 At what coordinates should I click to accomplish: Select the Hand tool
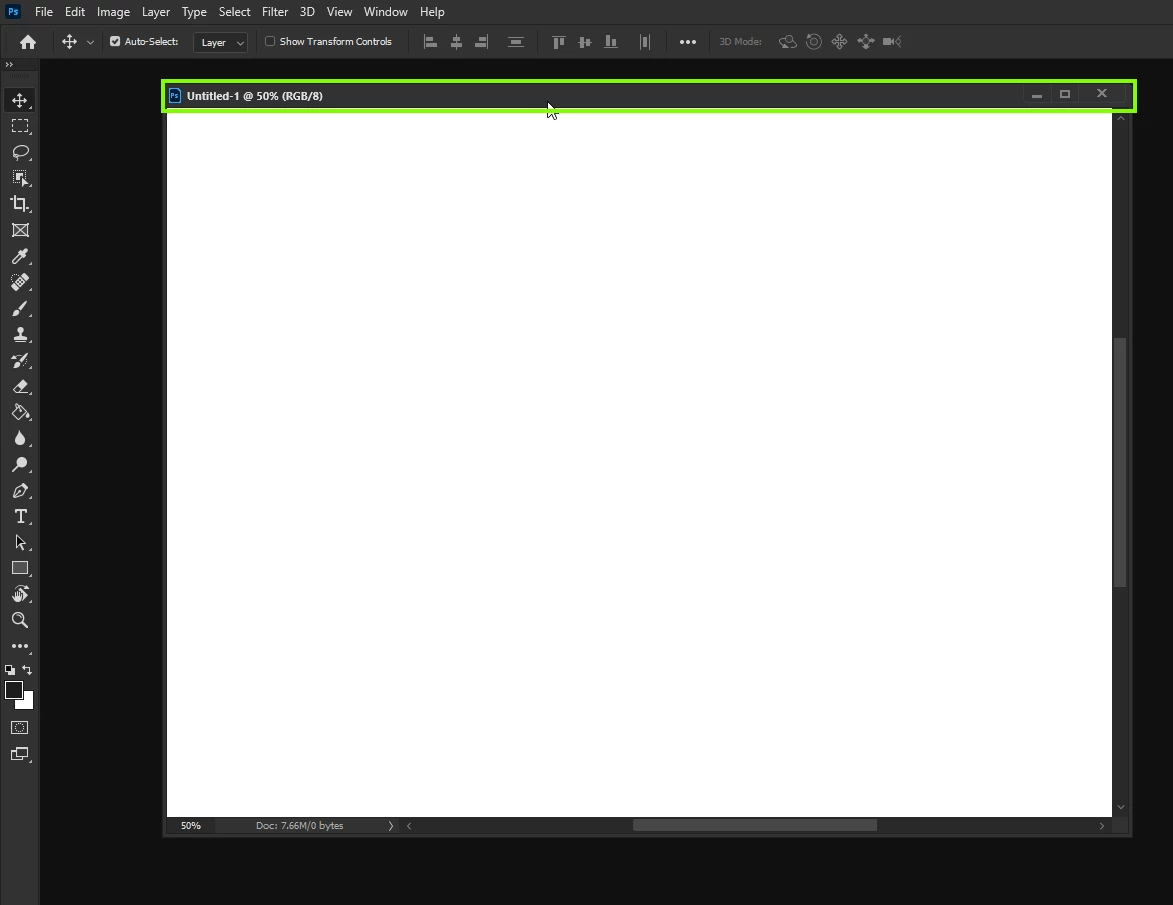coord(20,594)
